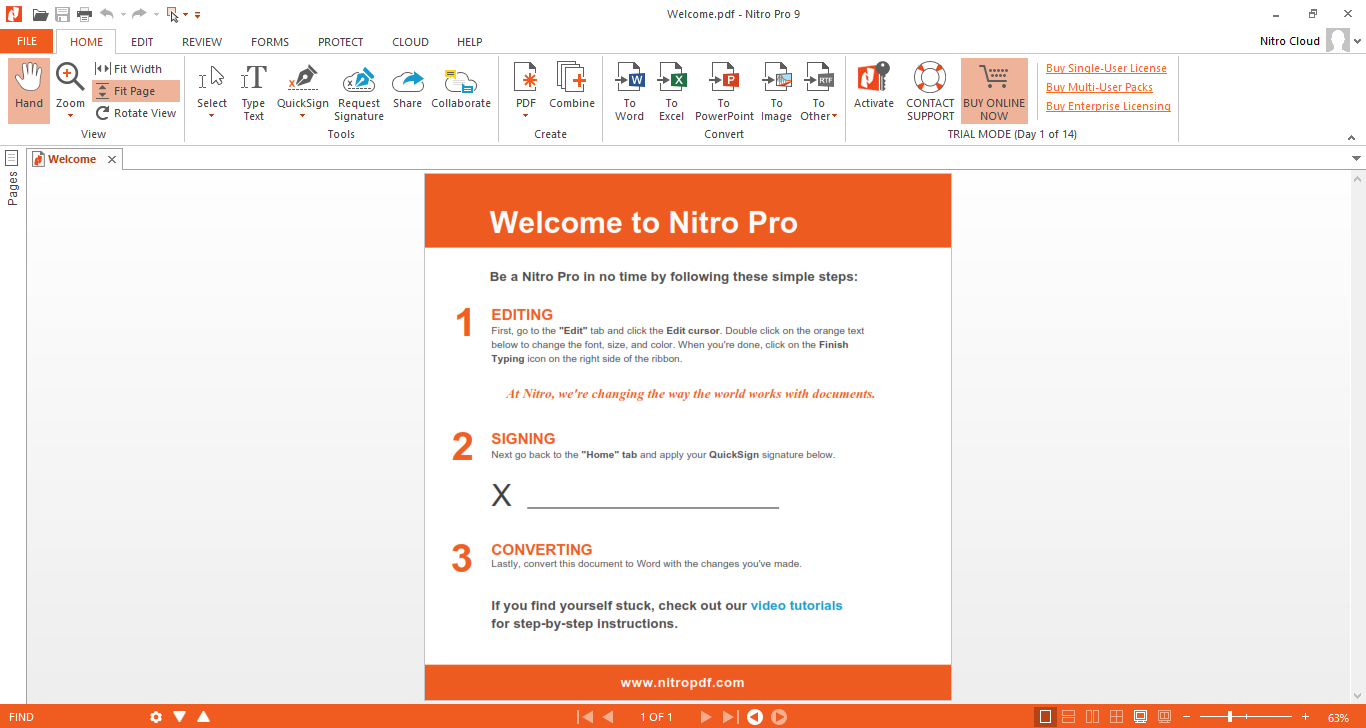Switch to the CLOUD tab
Image resolution: width=1366 pixels, height=728 pixels.
pos(410,42)
